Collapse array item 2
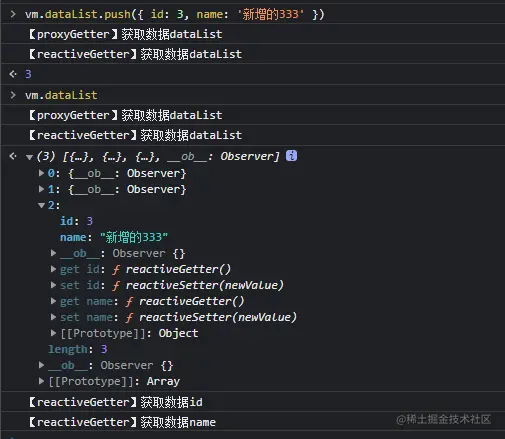Viewport: 505px width, 439px height. coord(42,205)
